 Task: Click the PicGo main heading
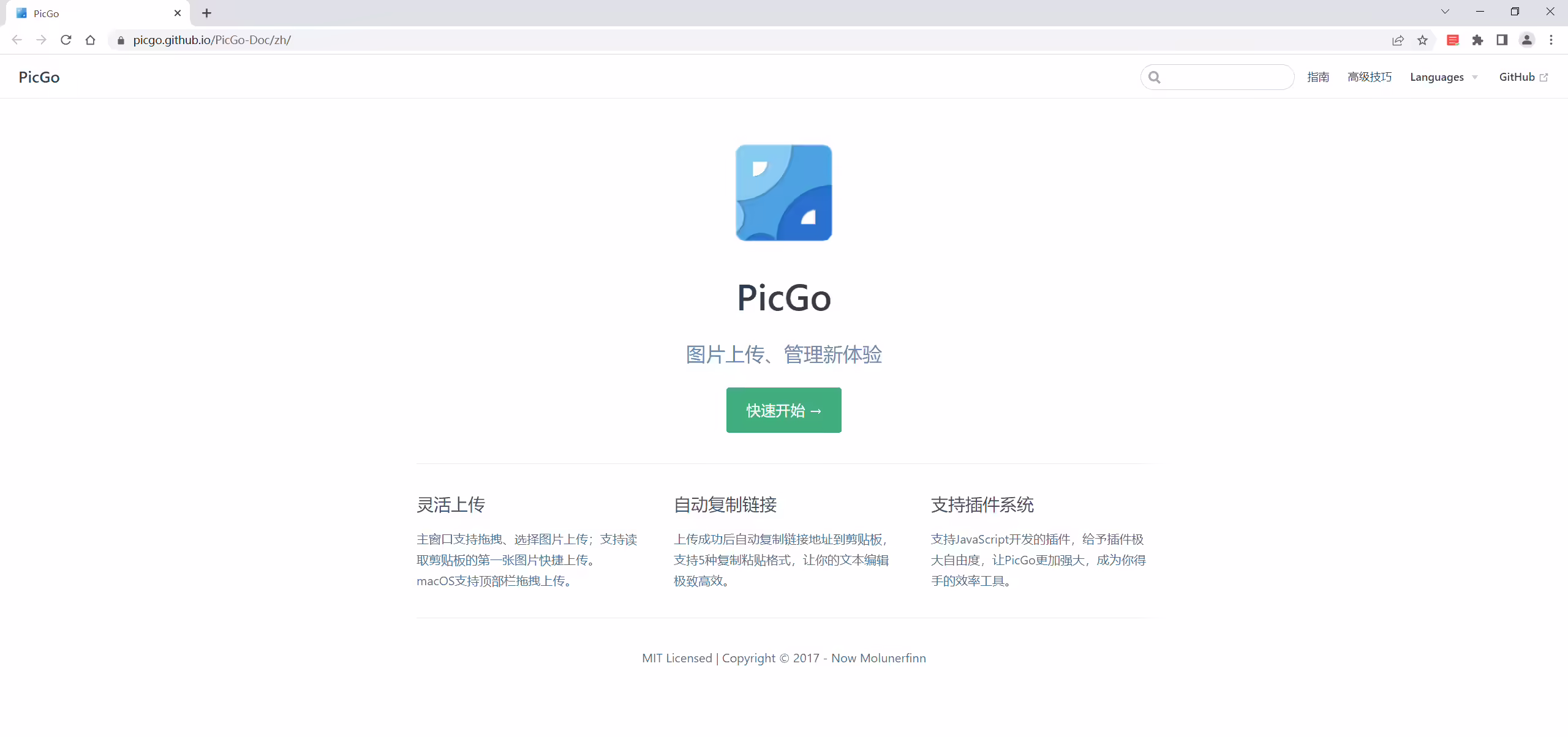coord(784,298)
